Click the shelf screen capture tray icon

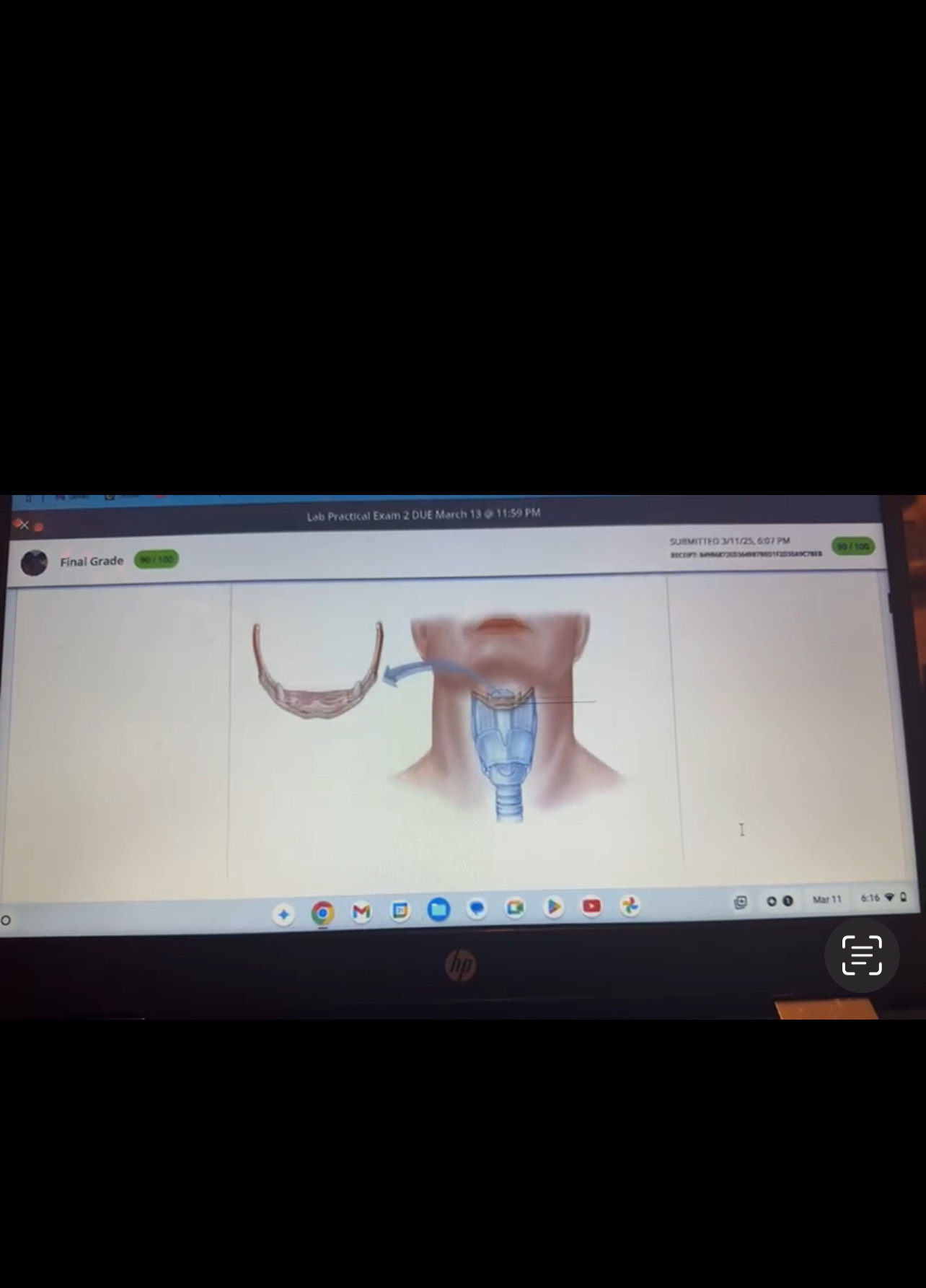click(741, 902)
